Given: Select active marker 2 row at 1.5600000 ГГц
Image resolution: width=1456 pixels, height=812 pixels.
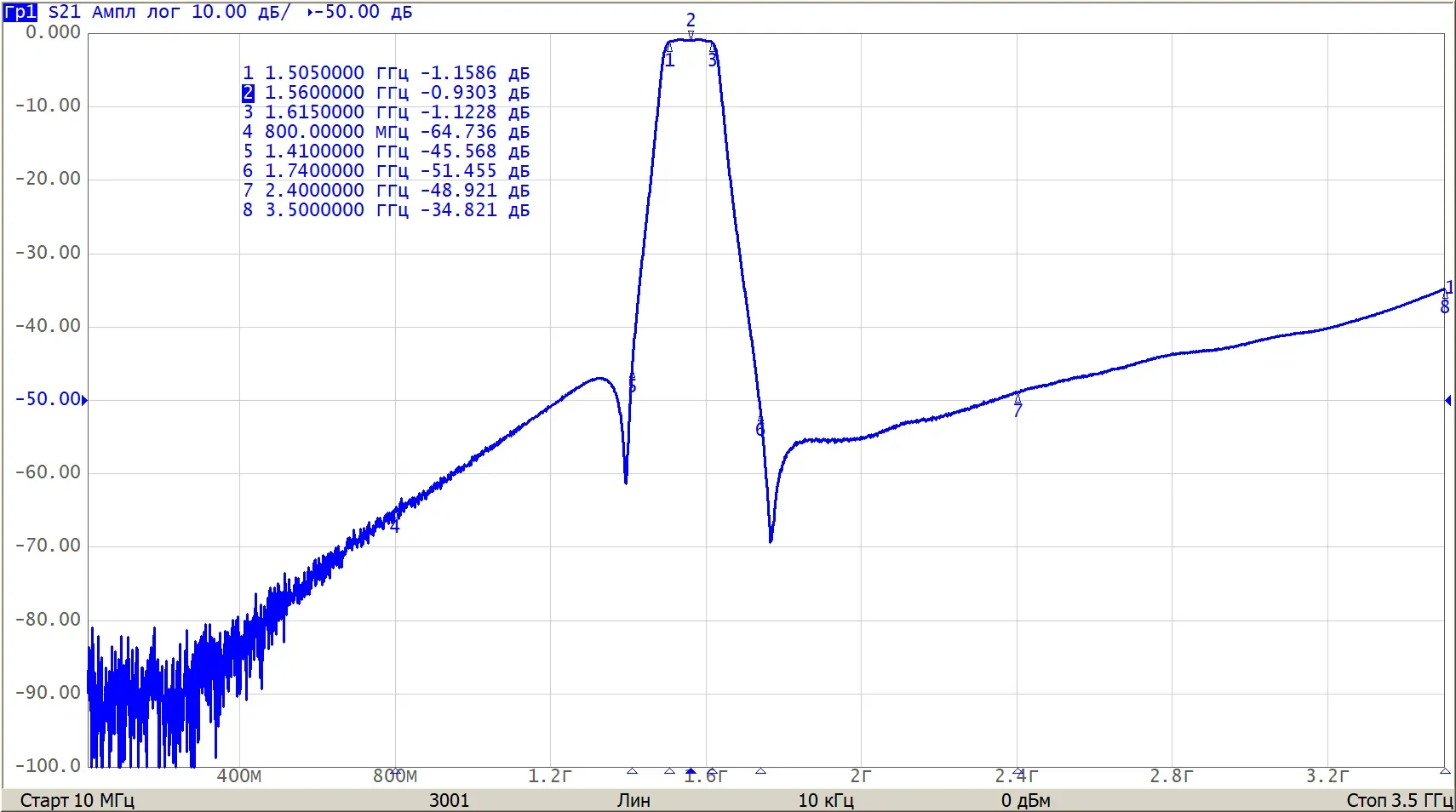Looking at the screenshot, I should tap(386, 93).
